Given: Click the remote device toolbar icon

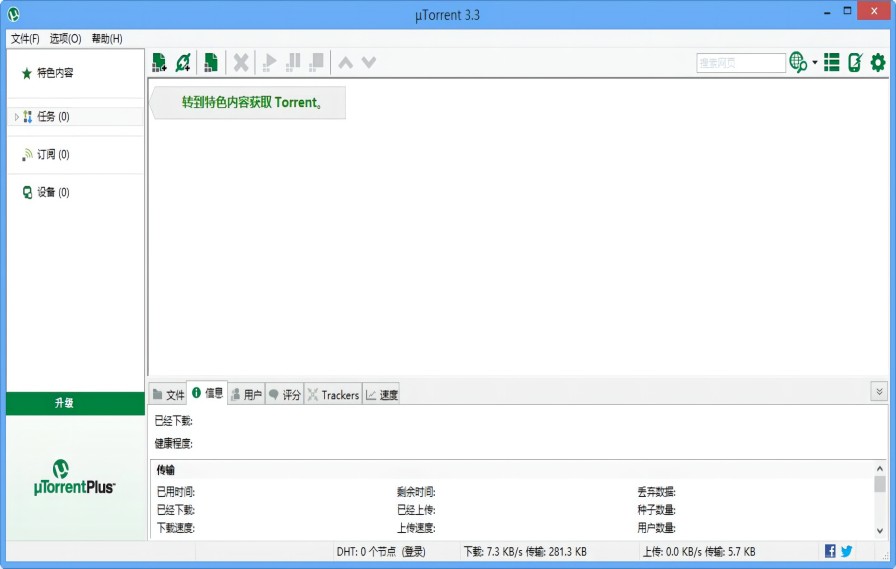Looking at the screenshot, I should (x=855, y=62).
